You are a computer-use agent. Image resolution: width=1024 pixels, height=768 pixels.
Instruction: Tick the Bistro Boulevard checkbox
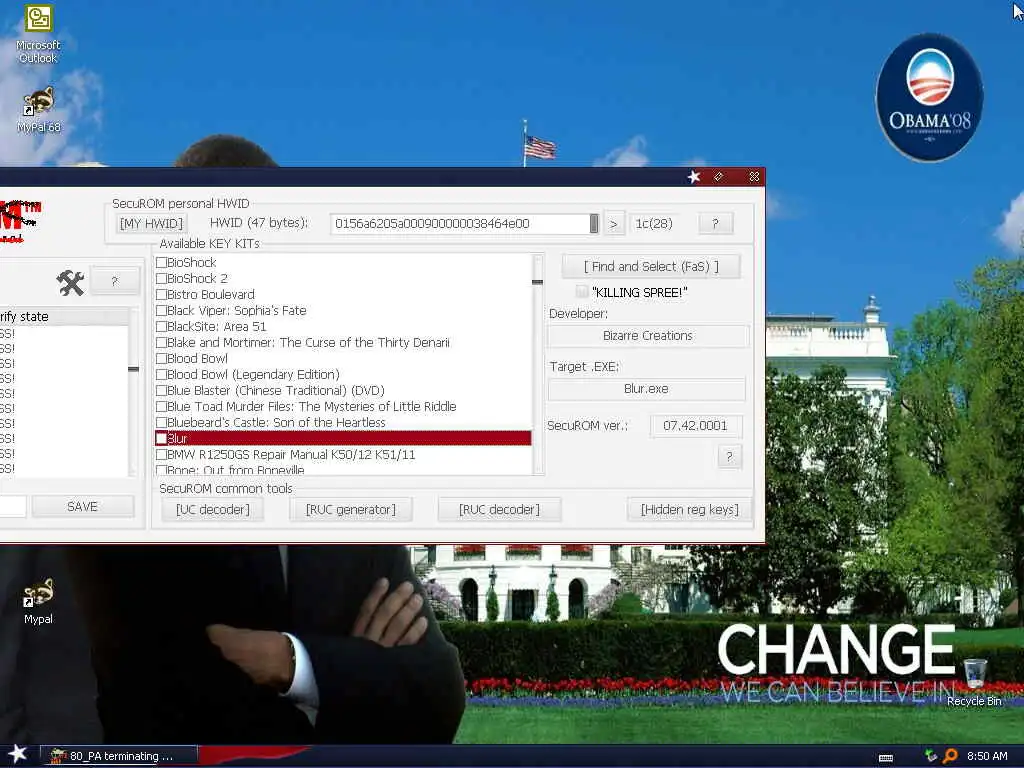[x=161, y=295]
